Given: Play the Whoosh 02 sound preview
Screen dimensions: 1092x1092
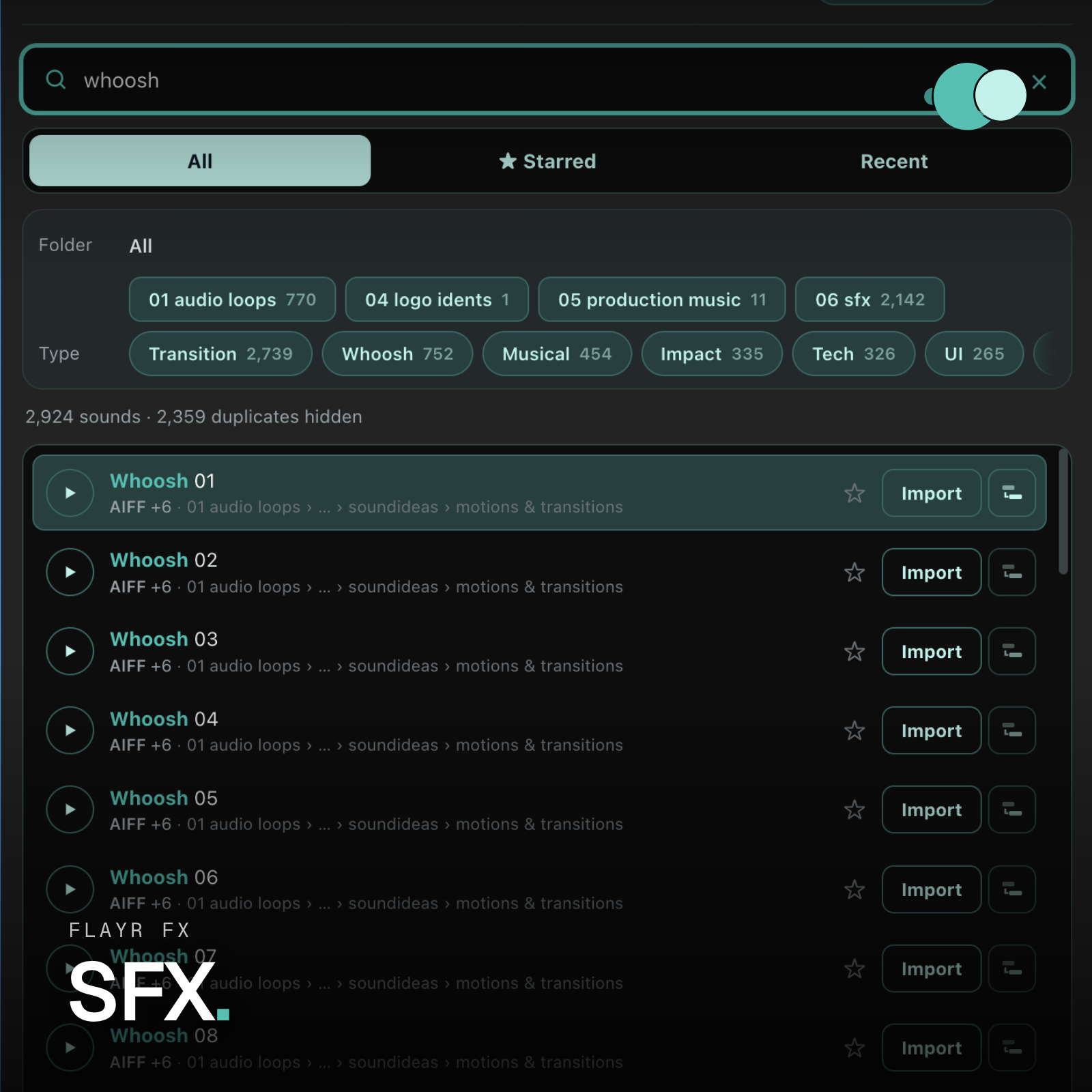Looking at the screenshot, I should (x=70, y=572).
